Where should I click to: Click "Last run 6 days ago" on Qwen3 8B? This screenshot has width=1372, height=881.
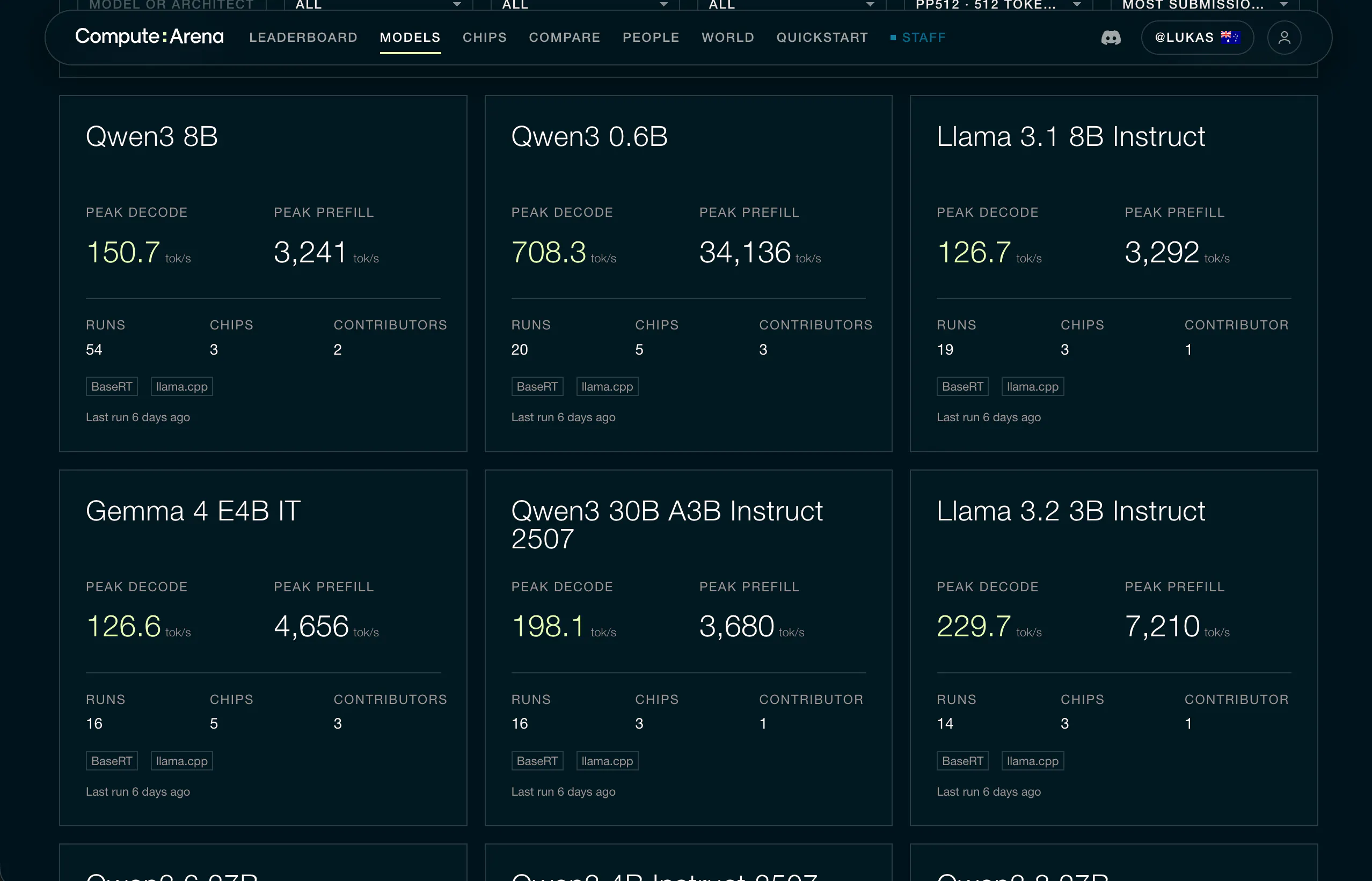tap(138, 417)
